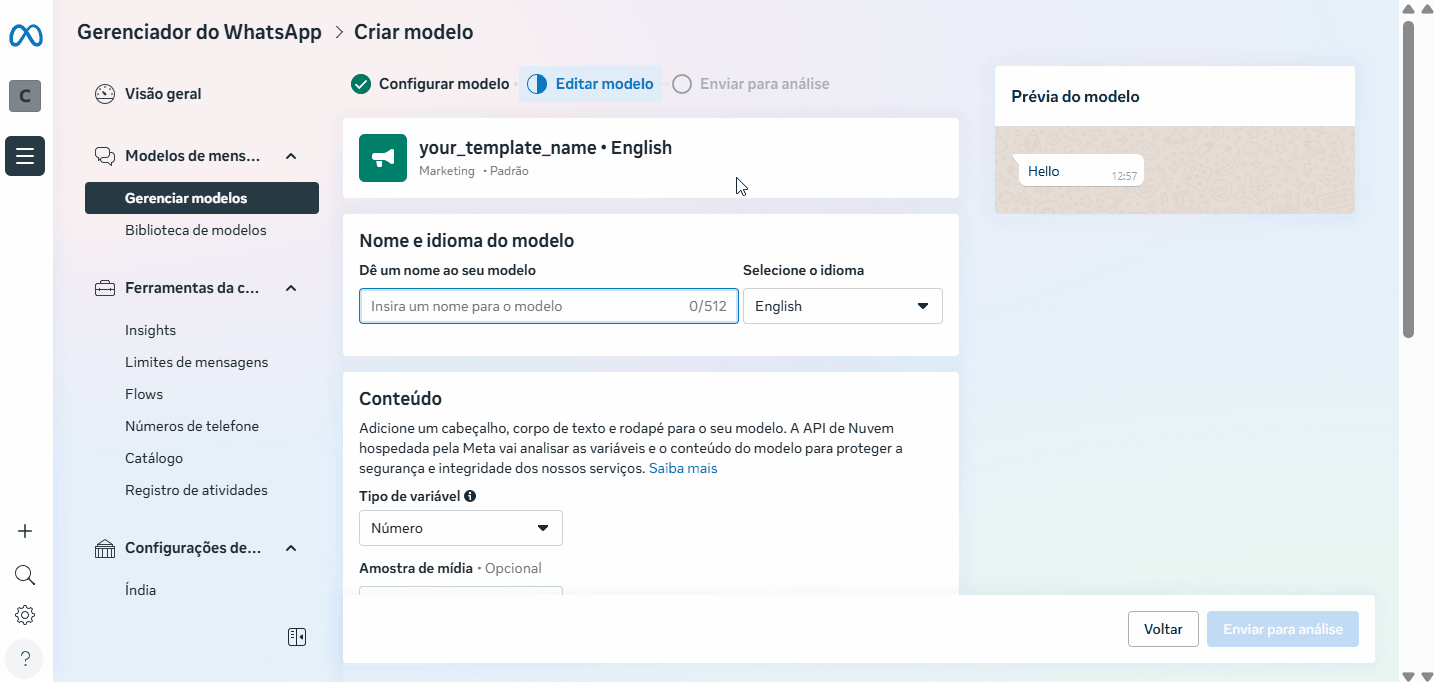Open the hamburger menu icon in left rail
This screenshot has height=682, width=1434.
[25, 156]
